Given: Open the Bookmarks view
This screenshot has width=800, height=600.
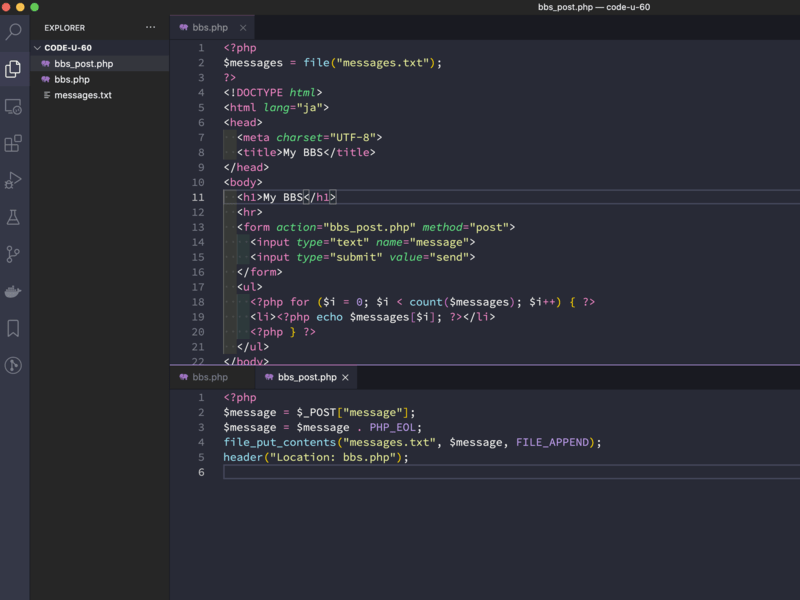Looking at the screenshot, I should click(x=14, y=328).
